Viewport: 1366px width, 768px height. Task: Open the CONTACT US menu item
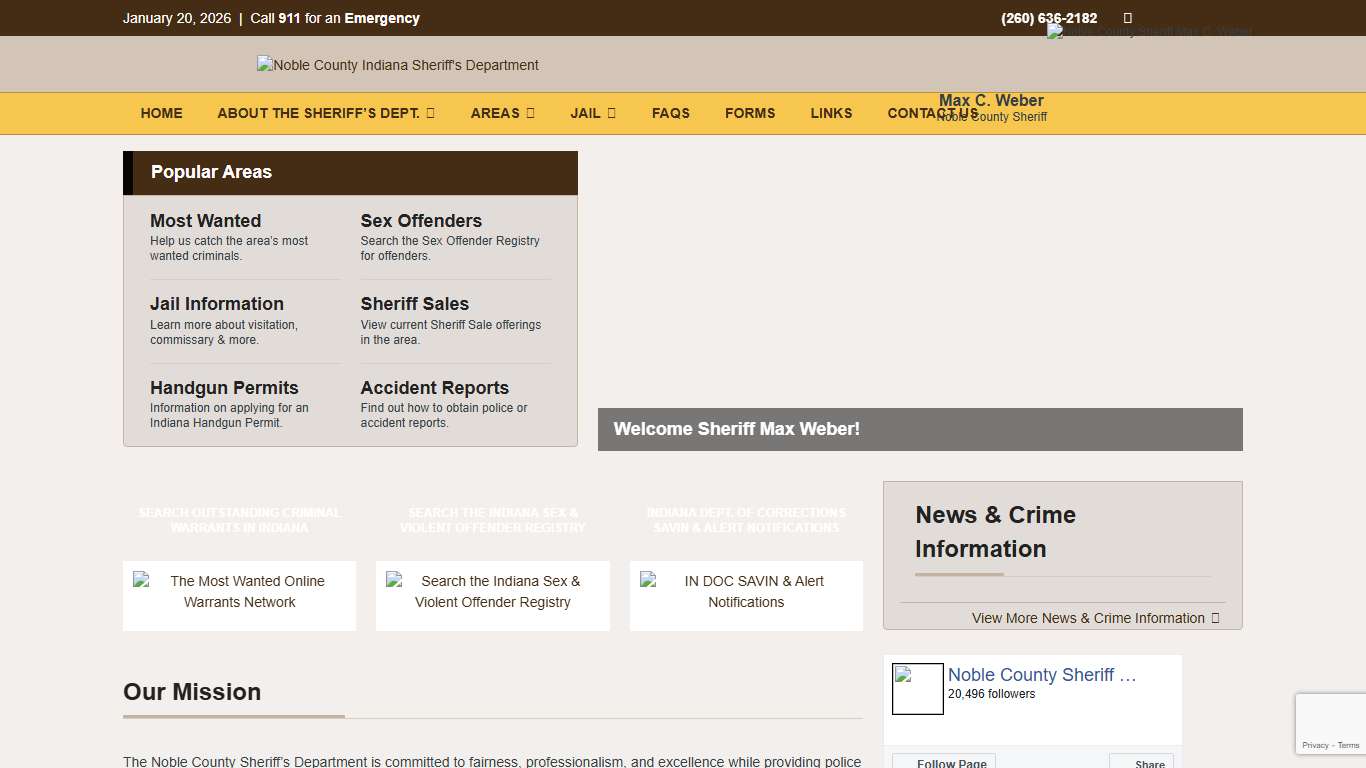point(932,113)
